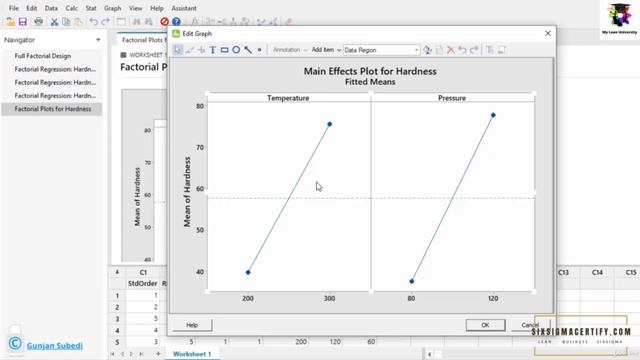Click the OK button

click(485, 325)
